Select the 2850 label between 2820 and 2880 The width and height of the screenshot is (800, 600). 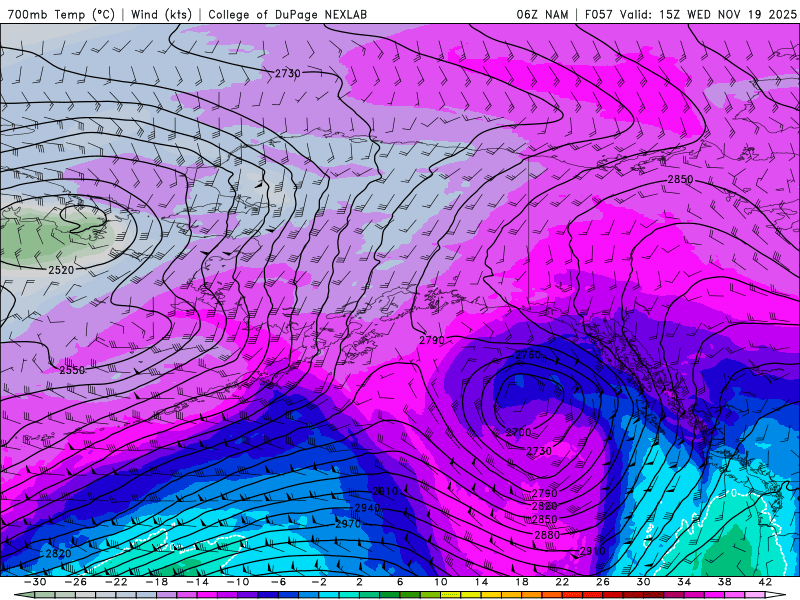click(x=544, y=519)
